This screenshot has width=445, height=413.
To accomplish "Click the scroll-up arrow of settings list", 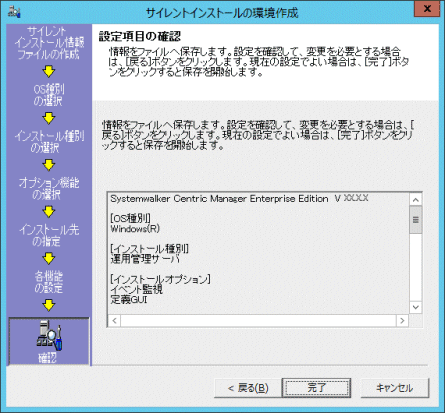I will point(415,200).
